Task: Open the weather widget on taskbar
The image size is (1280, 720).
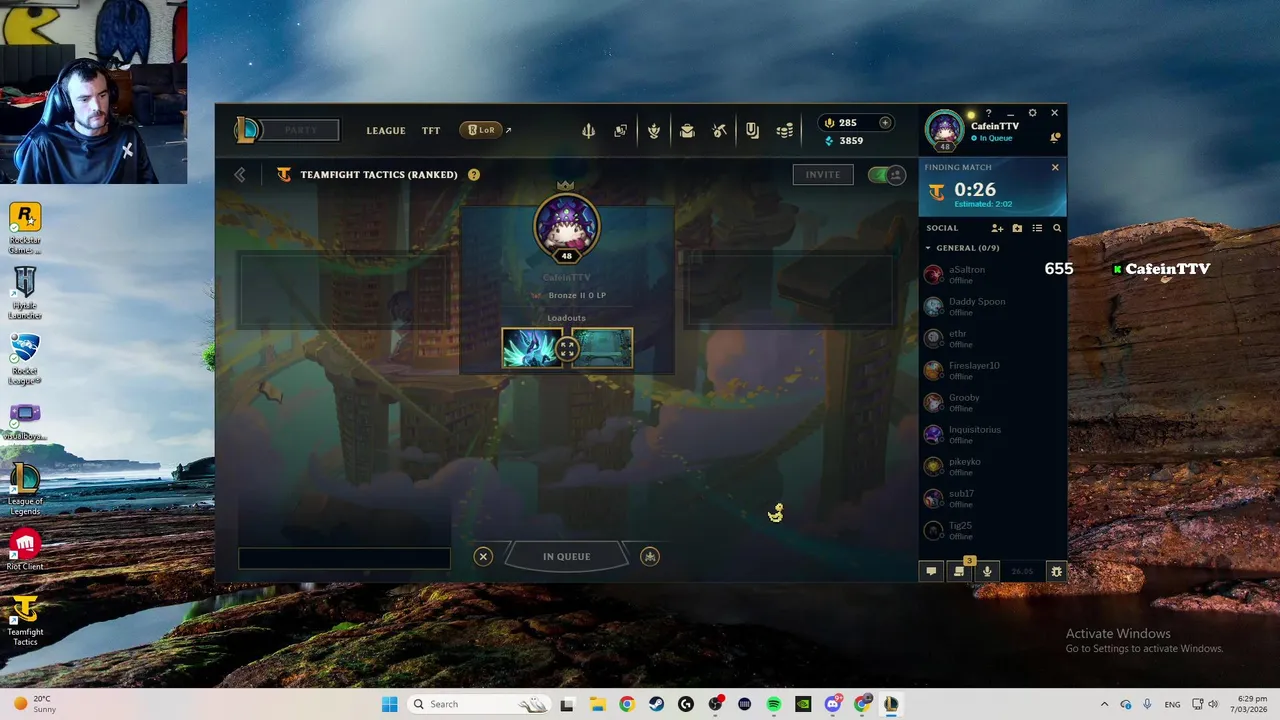Action: 36,704
